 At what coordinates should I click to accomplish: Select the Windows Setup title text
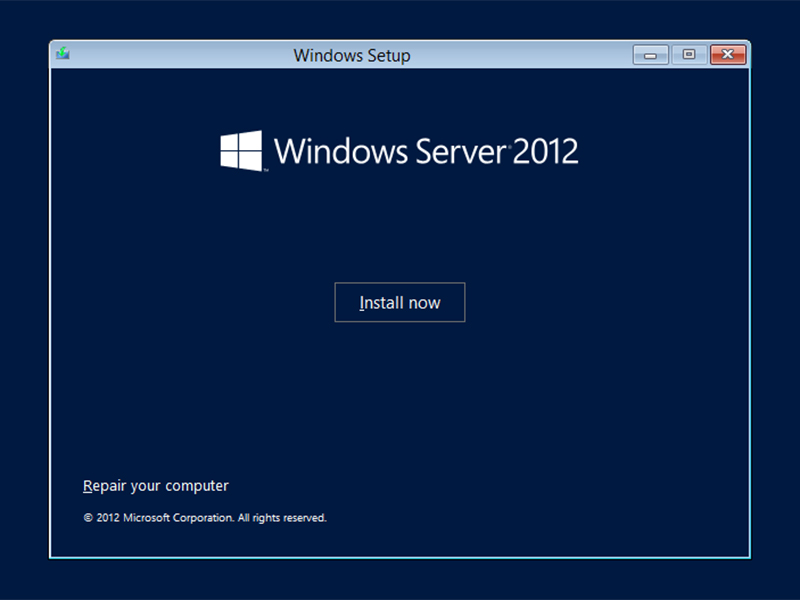click(x=352, y=55)
